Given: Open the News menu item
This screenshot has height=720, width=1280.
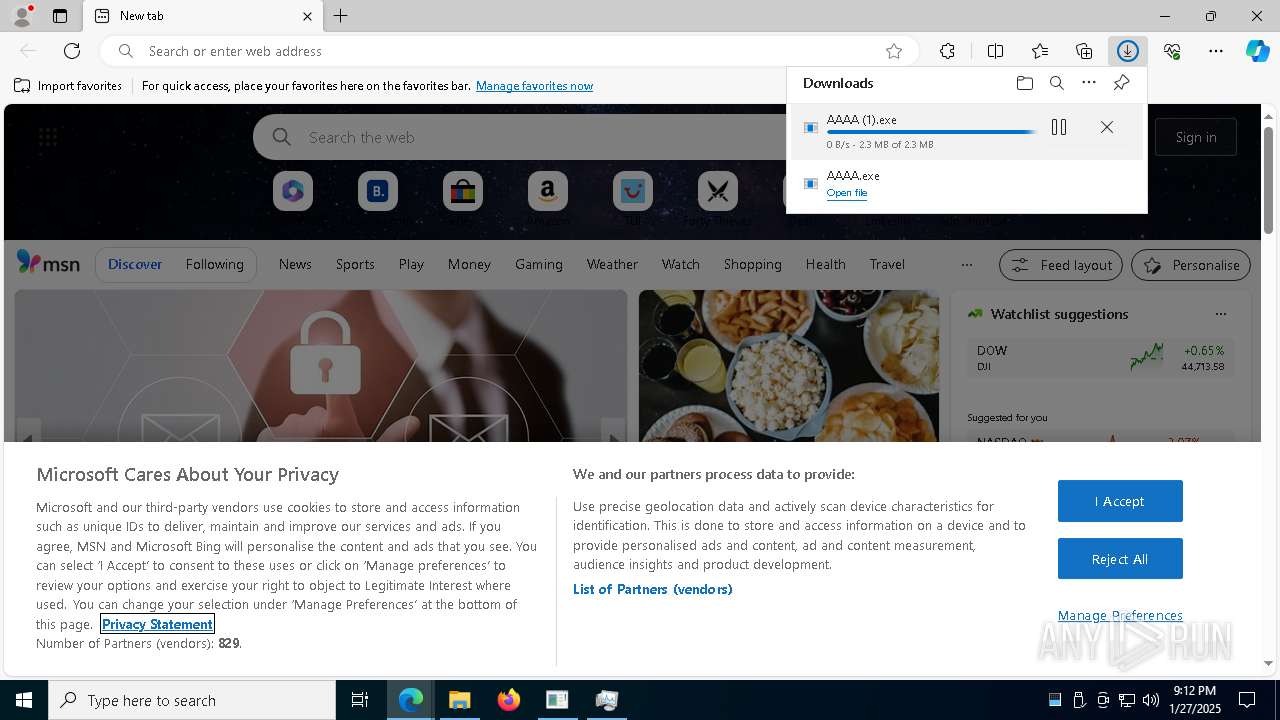Looking at the screenshot, I should (x=295, y=264).
